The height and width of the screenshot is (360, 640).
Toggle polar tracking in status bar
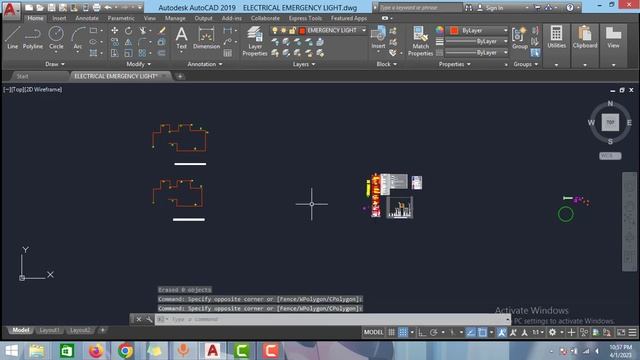click(x=433, y=332)
